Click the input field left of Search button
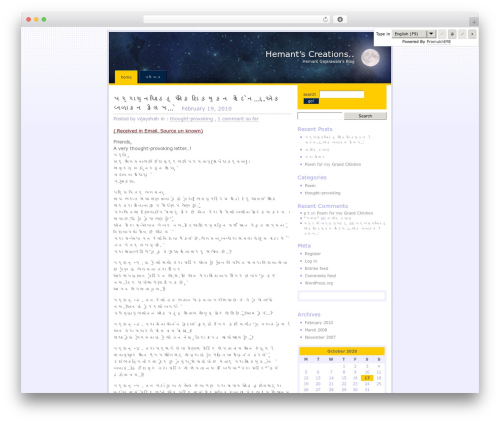The width and height of the screenshot is (500, 423). (320, 116)
